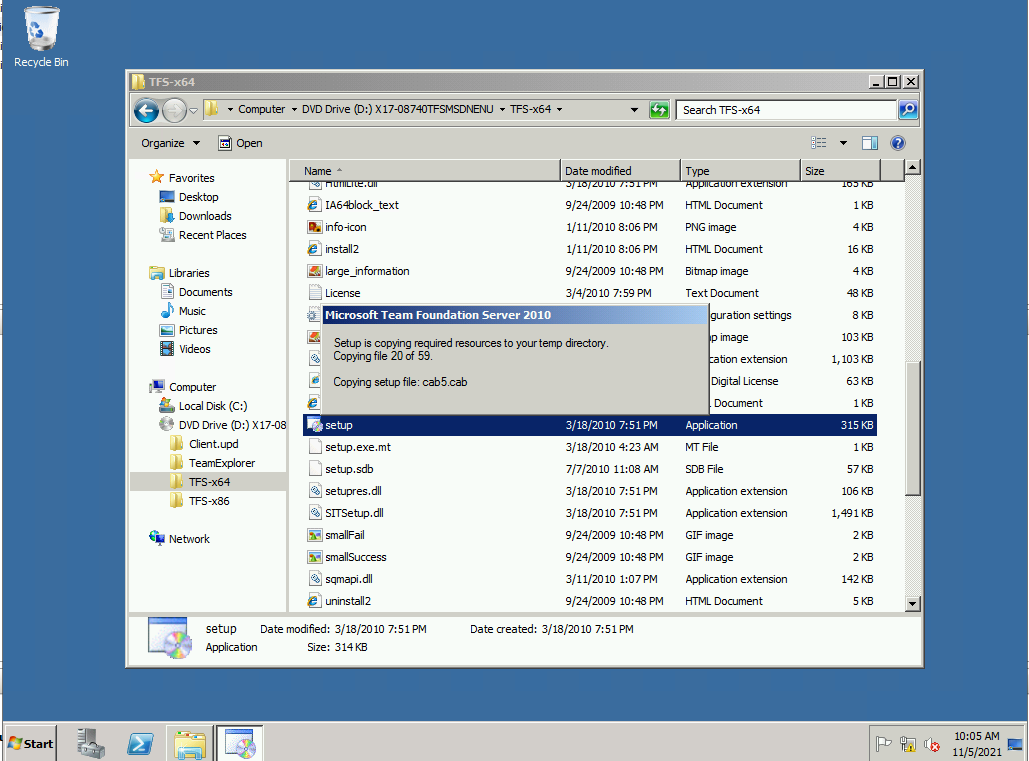The image size is (1029, 761).
Task: Select Downloads under Favorites
Action: pyautogui.click(x=204, y=216)
